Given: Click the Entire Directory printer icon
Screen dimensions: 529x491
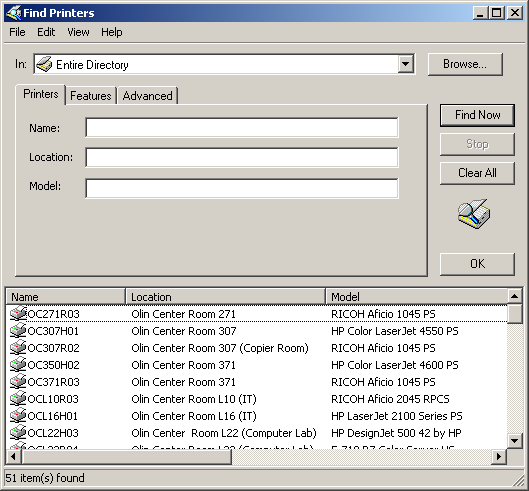Looking at the screenshot, I should point(44,64).
